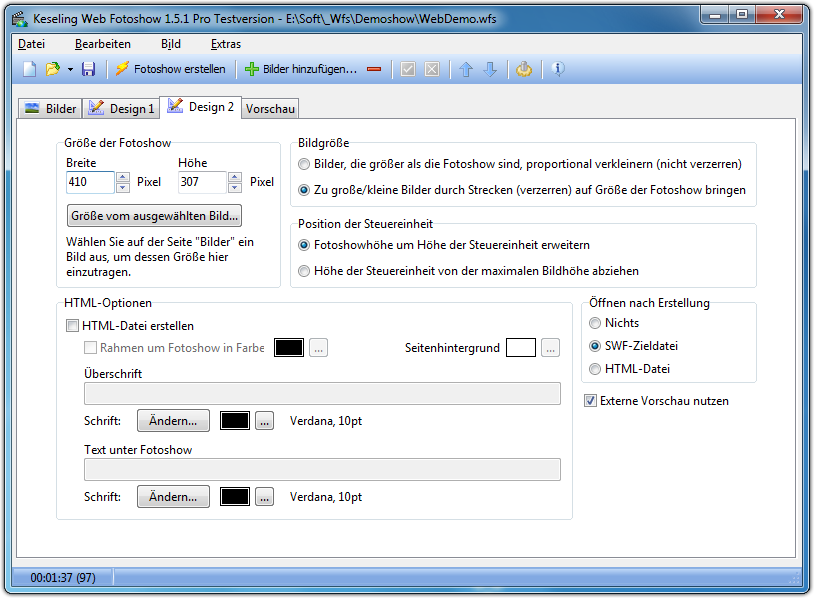This screenshot has width=814, height=598.
Task: Click Ändern button under Überschrift
Action: click(x=173, y=421)
